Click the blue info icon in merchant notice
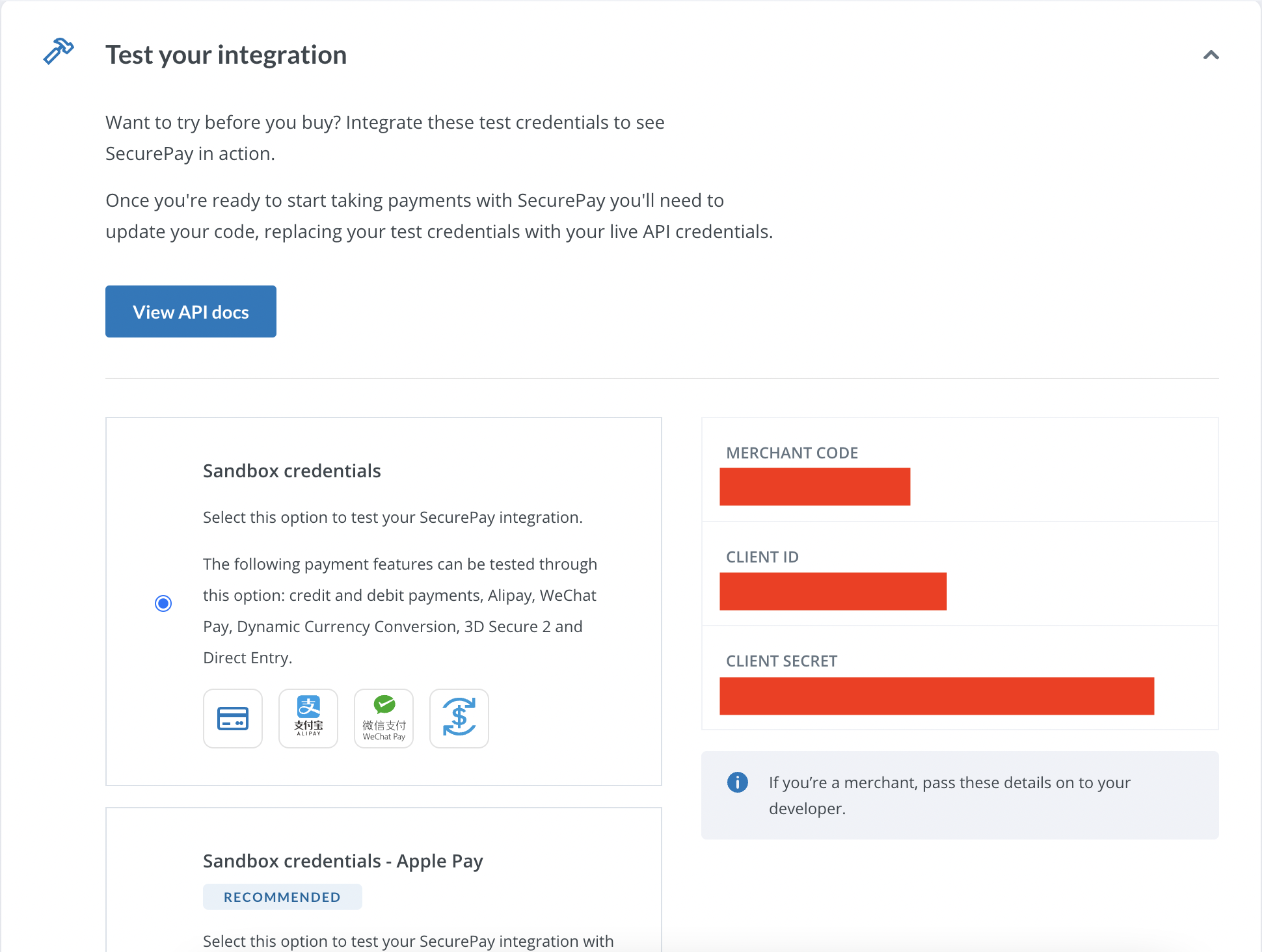Image resolution: width=1262 pixels, height=952 pixels. (x=737, y=782)
